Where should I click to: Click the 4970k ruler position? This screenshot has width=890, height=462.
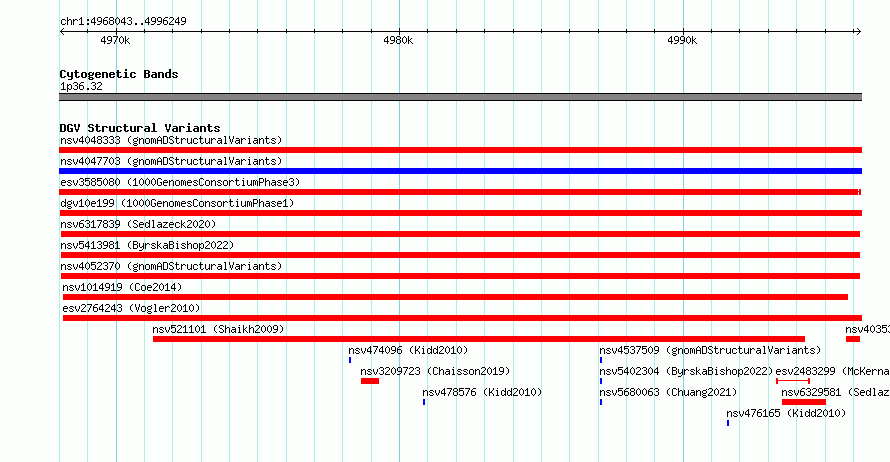tap(115, 40)
